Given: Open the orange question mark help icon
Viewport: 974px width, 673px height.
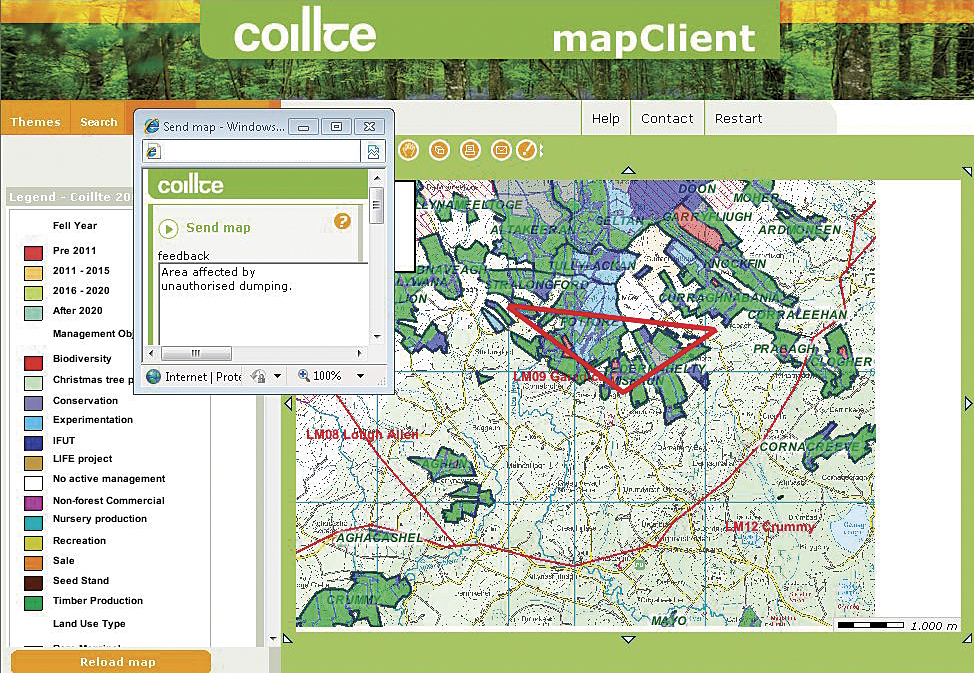Looking at the screenshot, I should pyautogui.click(x=342, y=221).
